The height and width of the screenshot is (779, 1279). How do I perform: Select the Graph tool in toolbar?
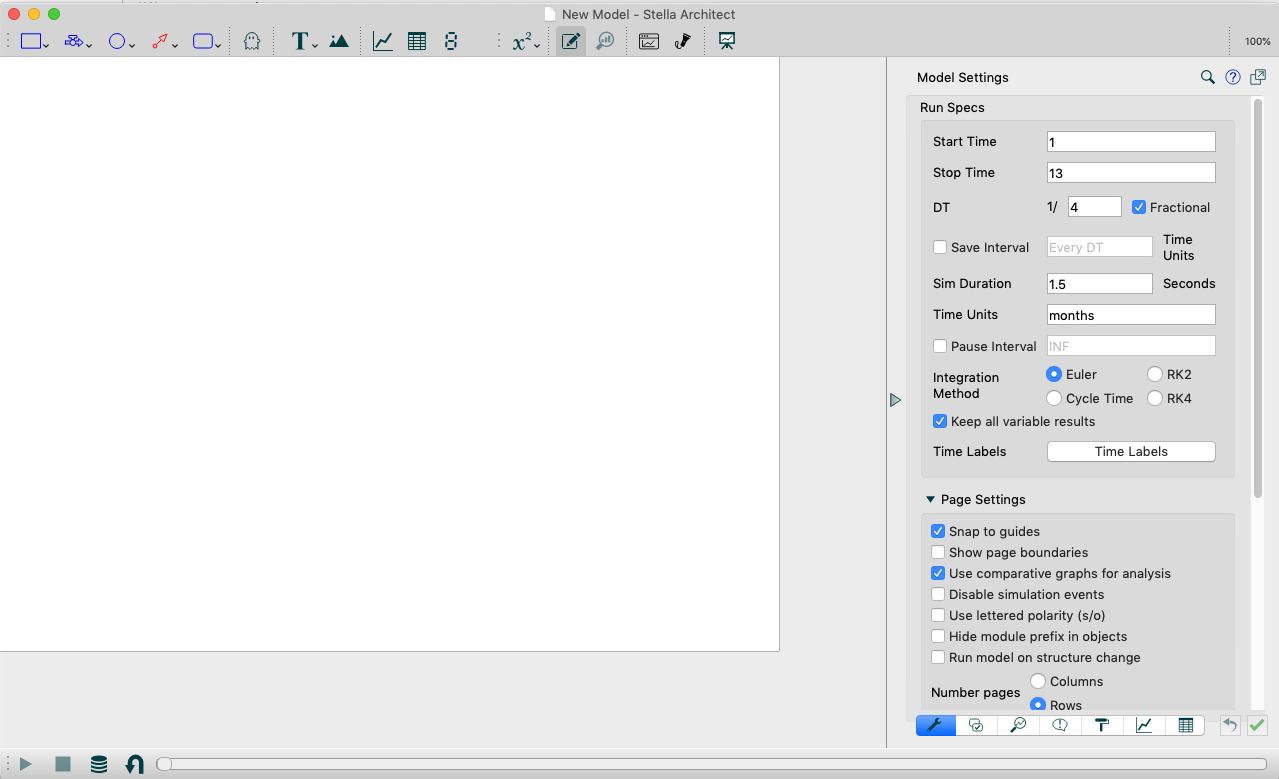(x=382, y=42)
